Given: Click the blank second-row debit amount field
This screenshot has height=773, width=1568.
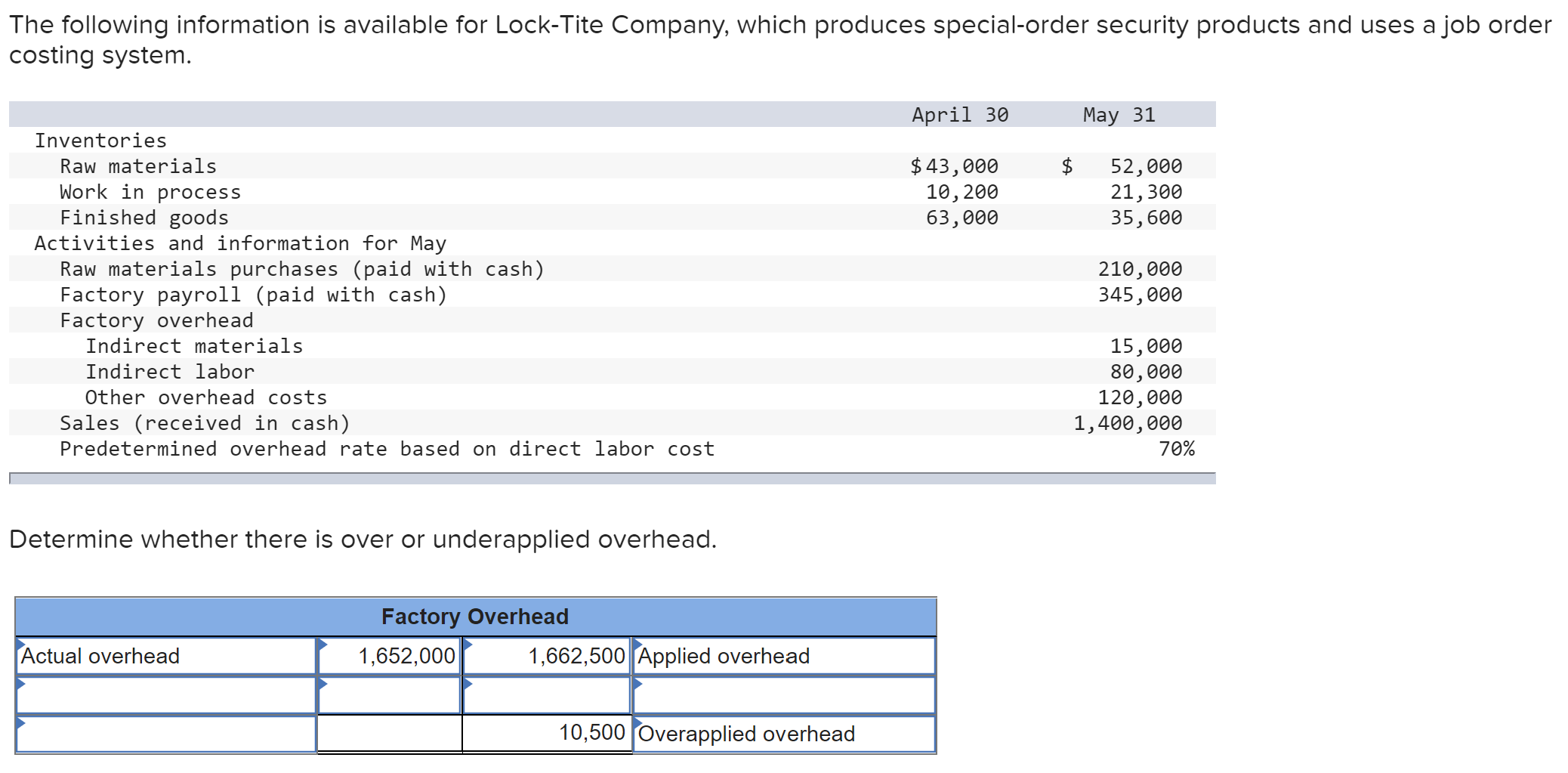Looking at the screenshot, I should tap(389, 695).
